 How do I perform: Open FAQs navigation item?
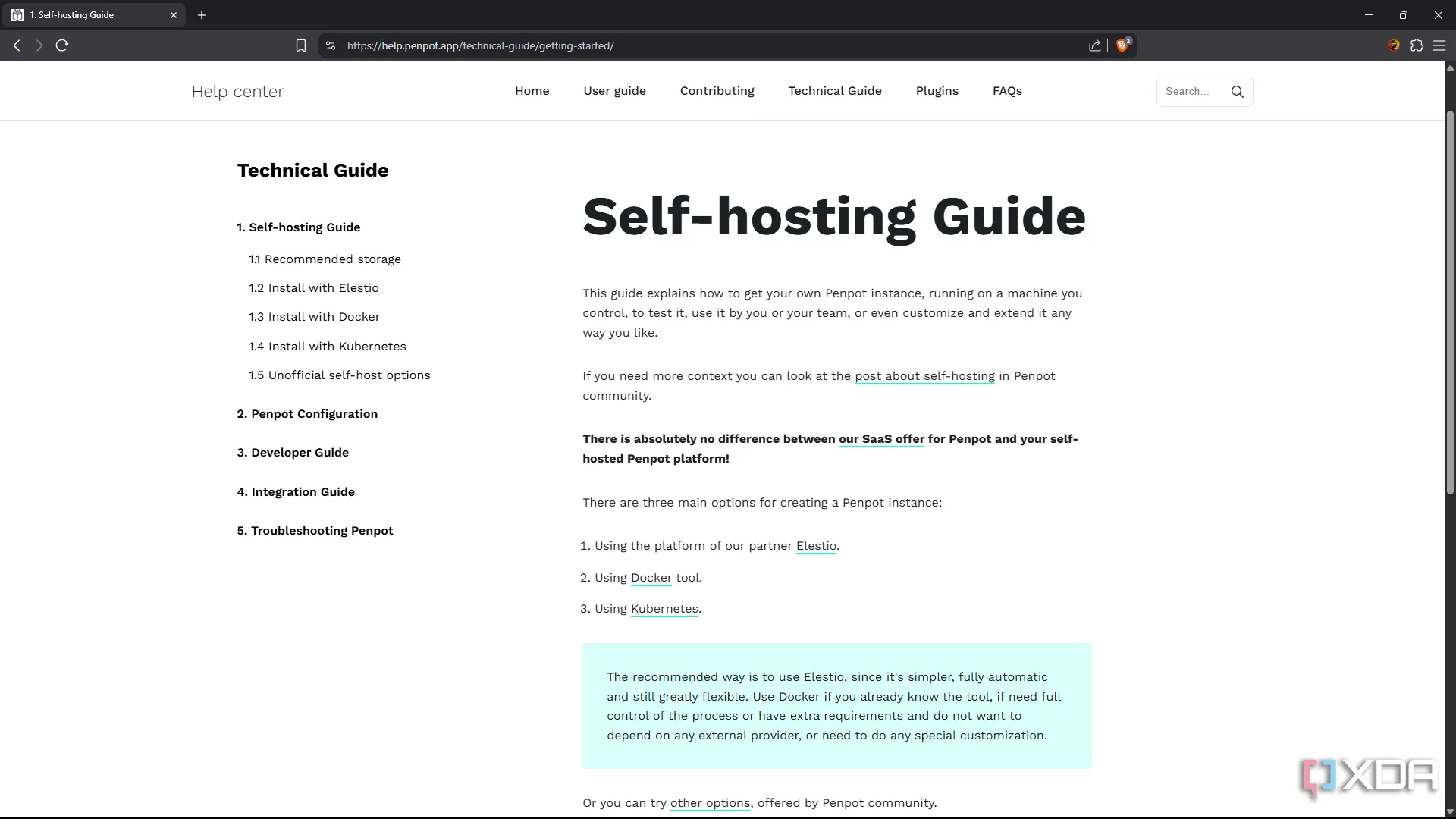pyautogui.click(x=1007, y=91)
